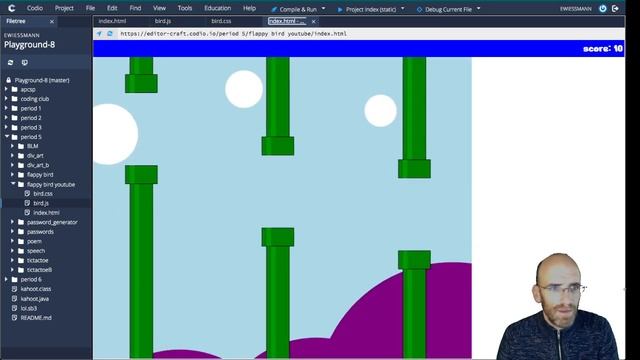Screen dimensions: 640x360
Task: Click the preview refresh icon
Action: (x=110, y=34)
